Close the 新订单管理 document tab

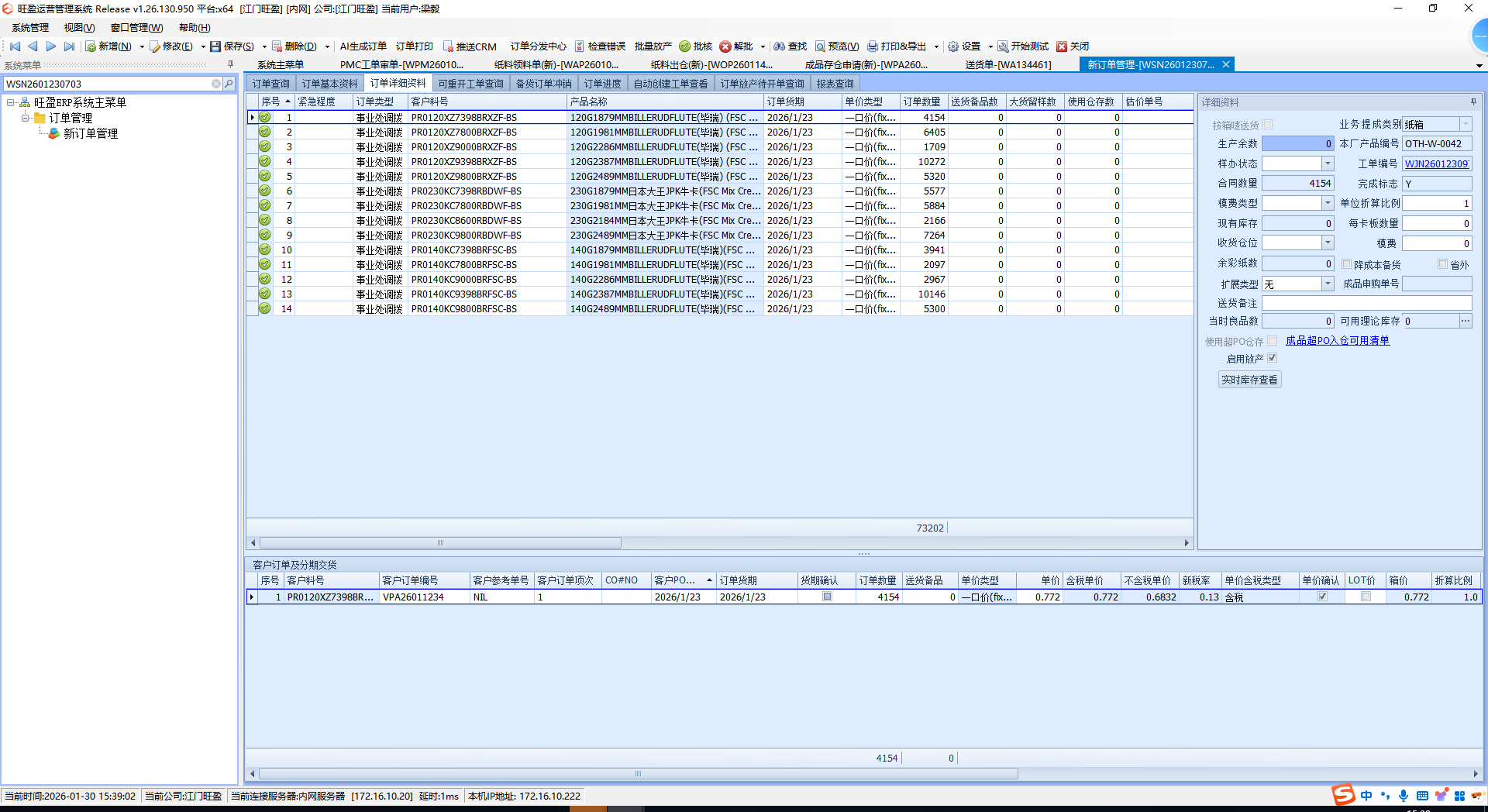[1226, 64]
